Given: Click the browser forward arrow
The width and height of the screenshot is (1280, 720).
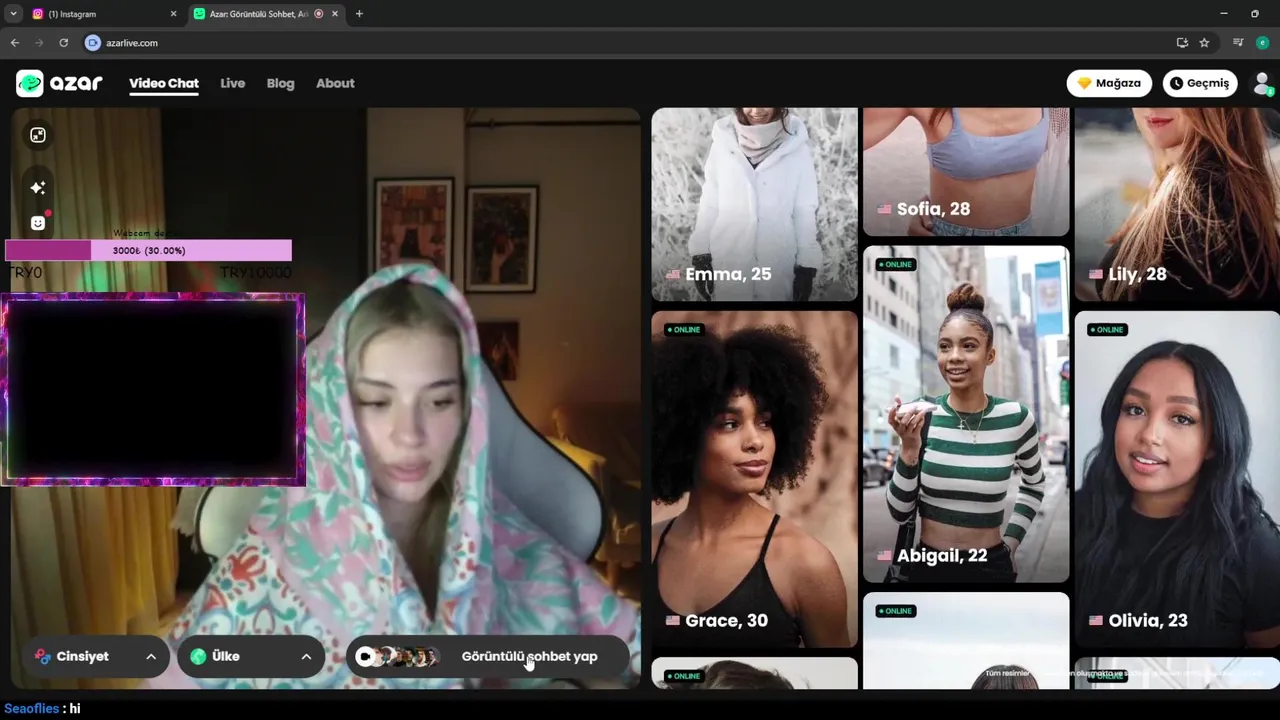Looking at the screenshot, I should pos(39,43).
